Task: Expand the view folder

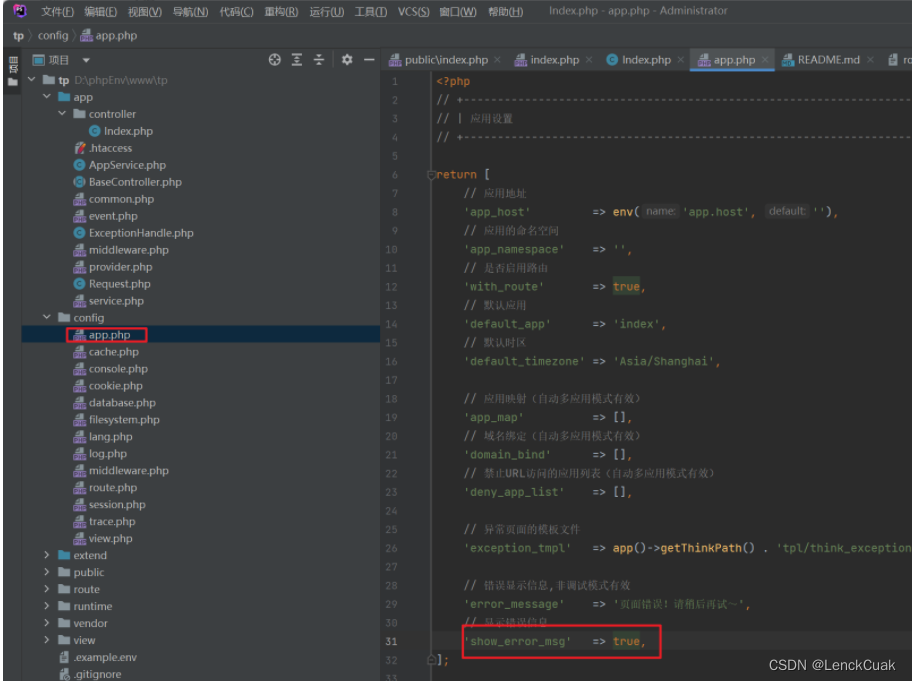Action: click(47, 640)
